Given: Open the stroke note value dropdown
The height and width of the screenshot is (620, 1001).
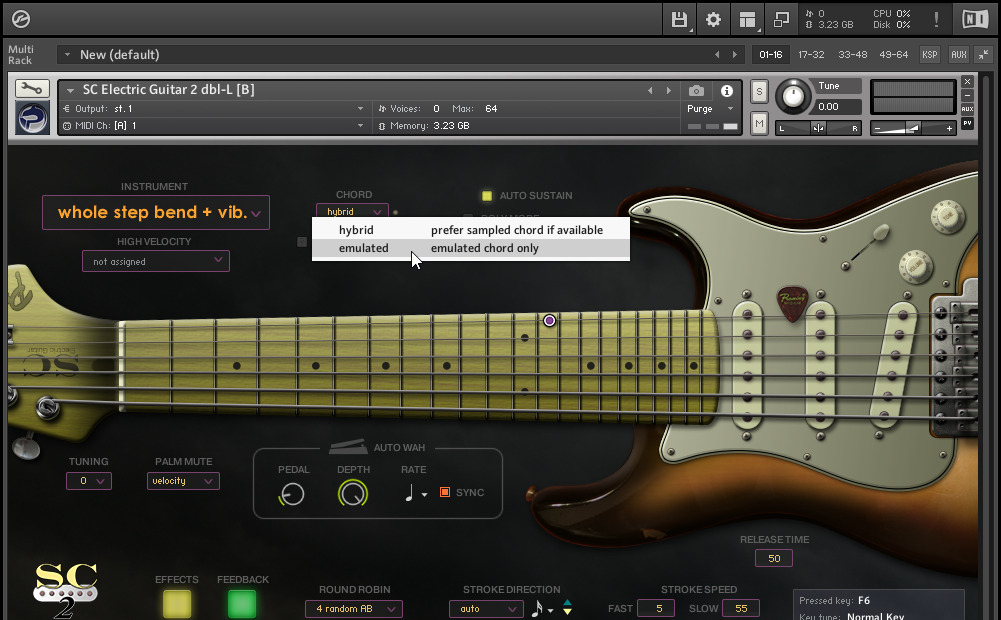Looking at the screenshot, I should tap(542, 609).
